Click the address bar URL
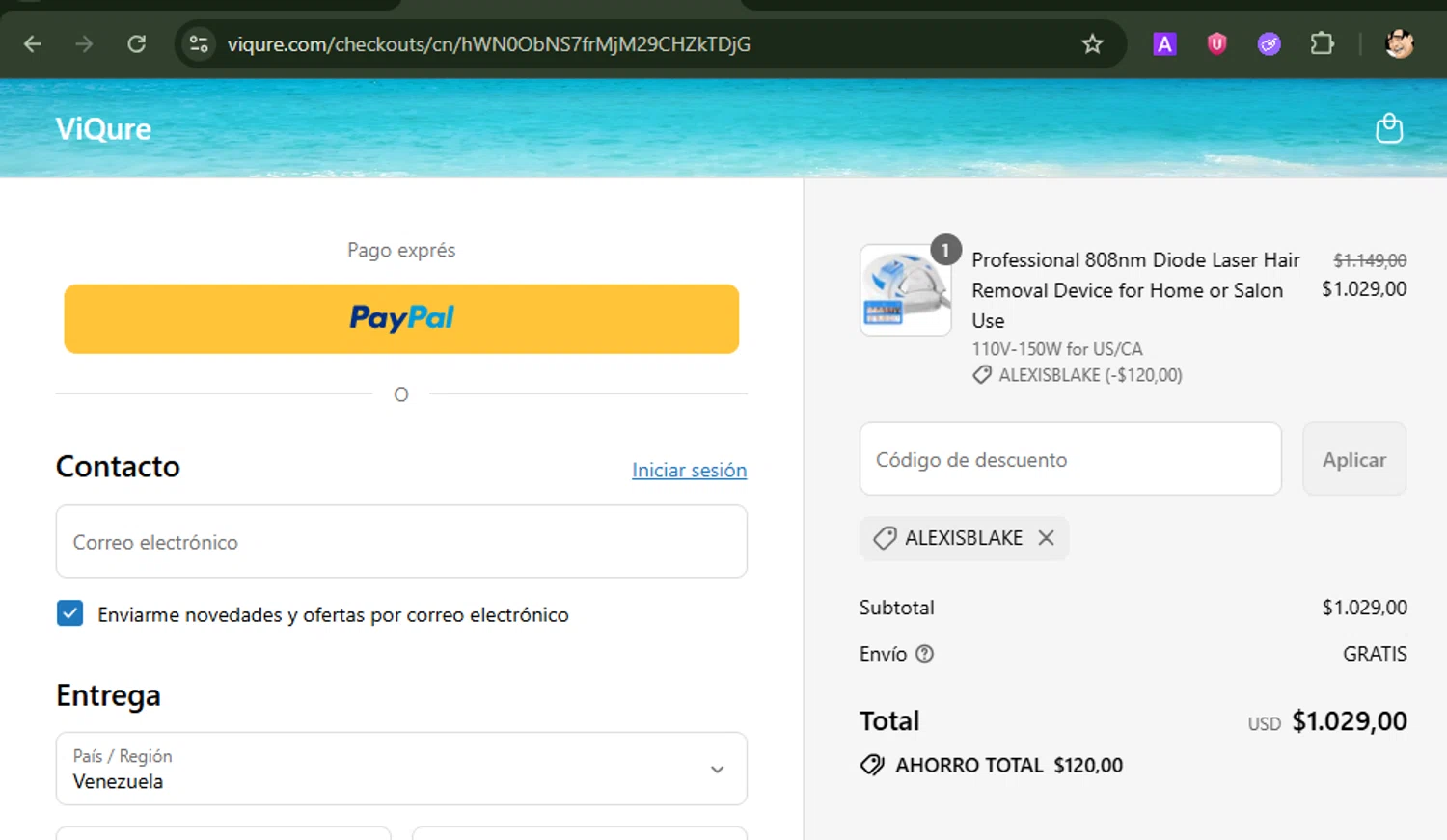This screenshot has height=840, width=1447. click(488, 44)
